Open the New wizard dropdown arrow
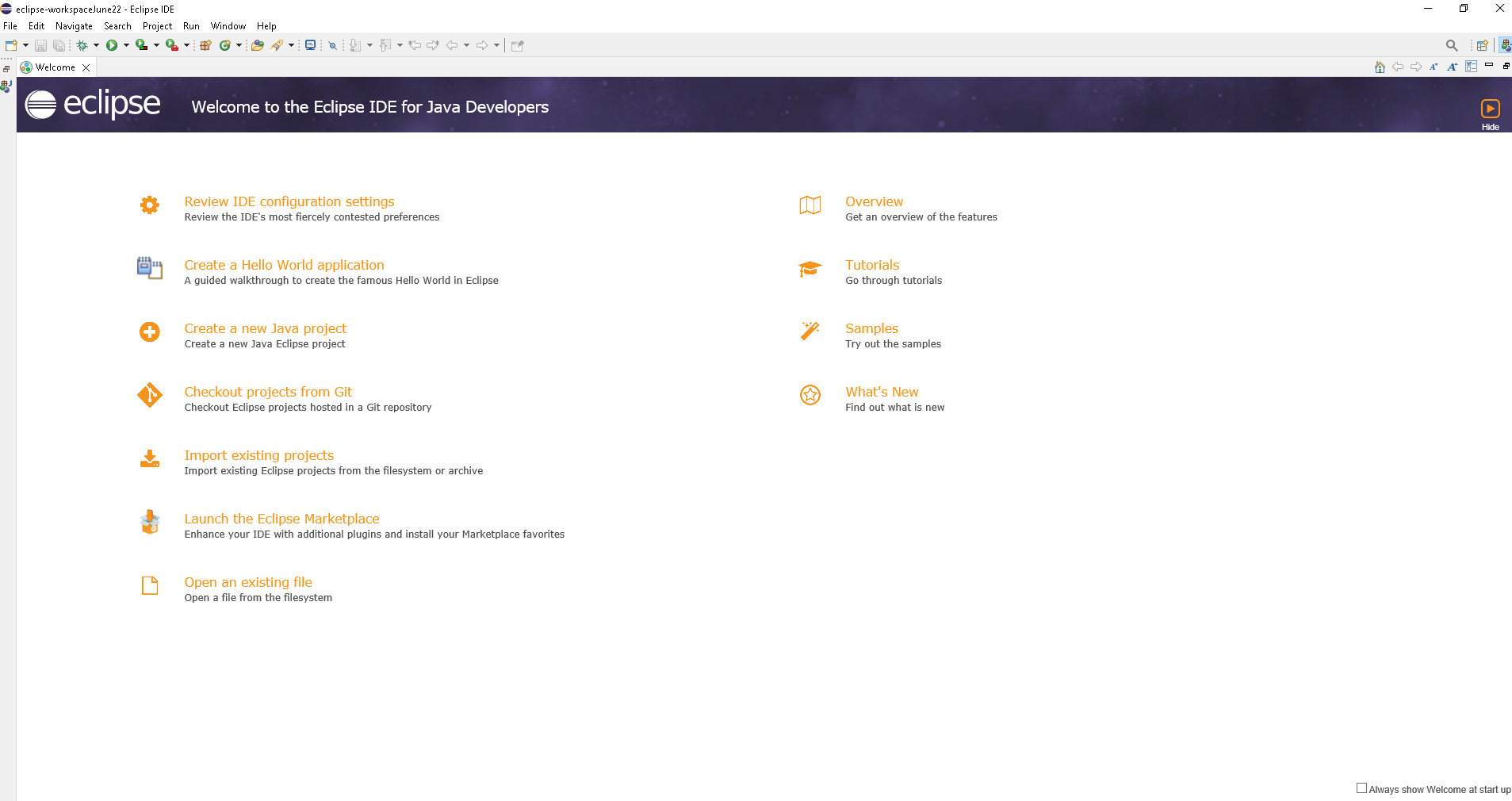 point(25,45)
